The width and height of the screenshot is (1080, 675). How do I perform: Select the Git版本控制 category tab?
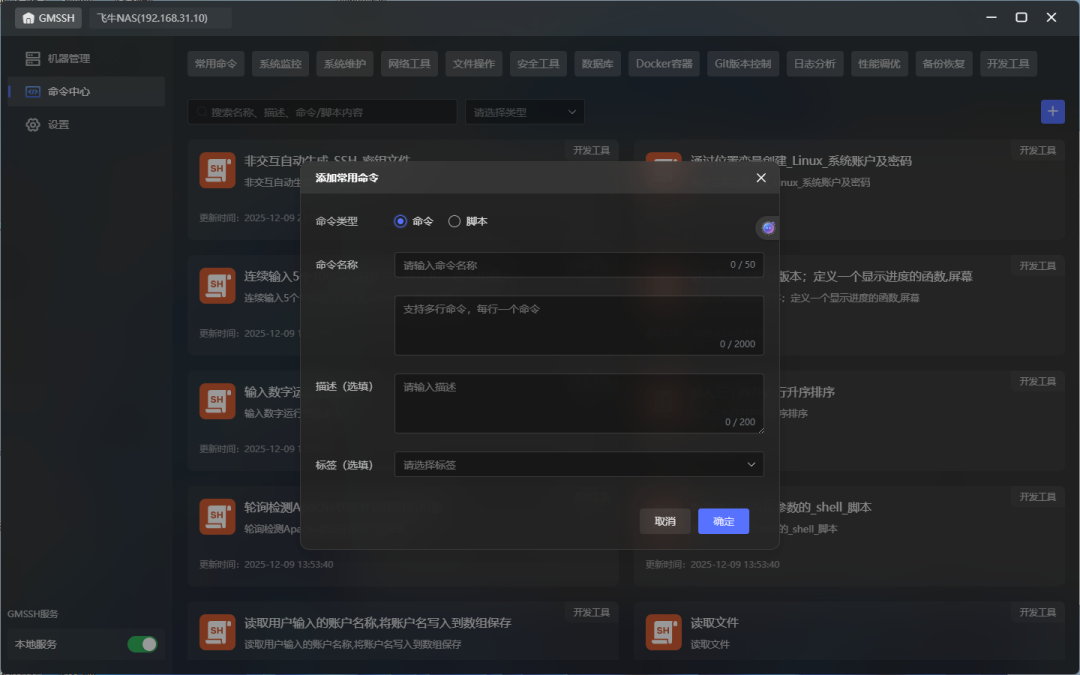(742, 63)
